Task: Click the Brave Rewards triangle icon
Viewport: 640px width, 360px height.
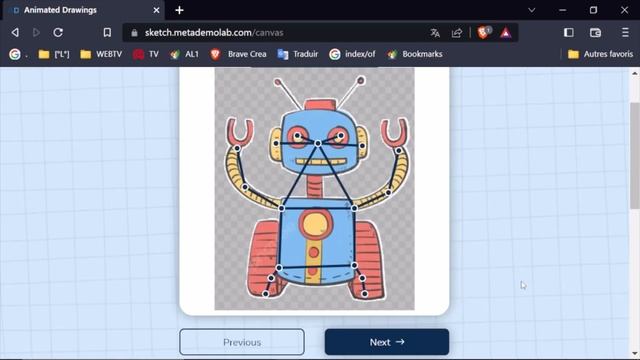Action: [505, 33]
